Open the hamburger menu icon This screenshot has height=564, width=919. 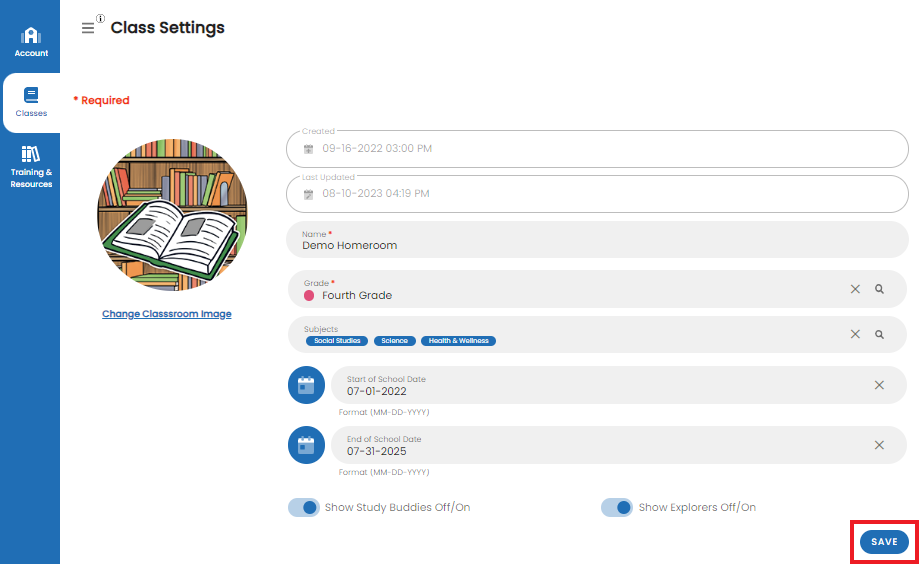tap(88, 29)
